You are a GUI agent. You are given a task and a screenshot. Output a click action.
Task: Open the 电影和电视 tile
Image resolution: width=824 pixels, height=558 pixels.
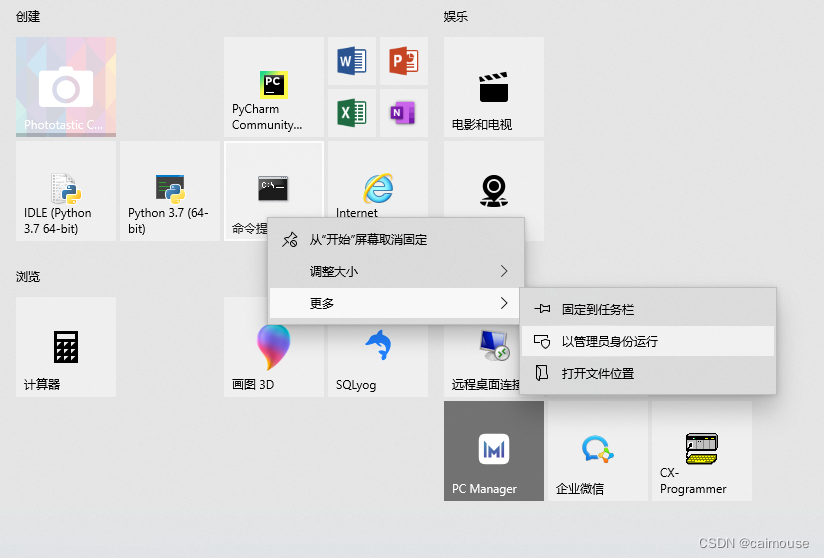(493, 87)
